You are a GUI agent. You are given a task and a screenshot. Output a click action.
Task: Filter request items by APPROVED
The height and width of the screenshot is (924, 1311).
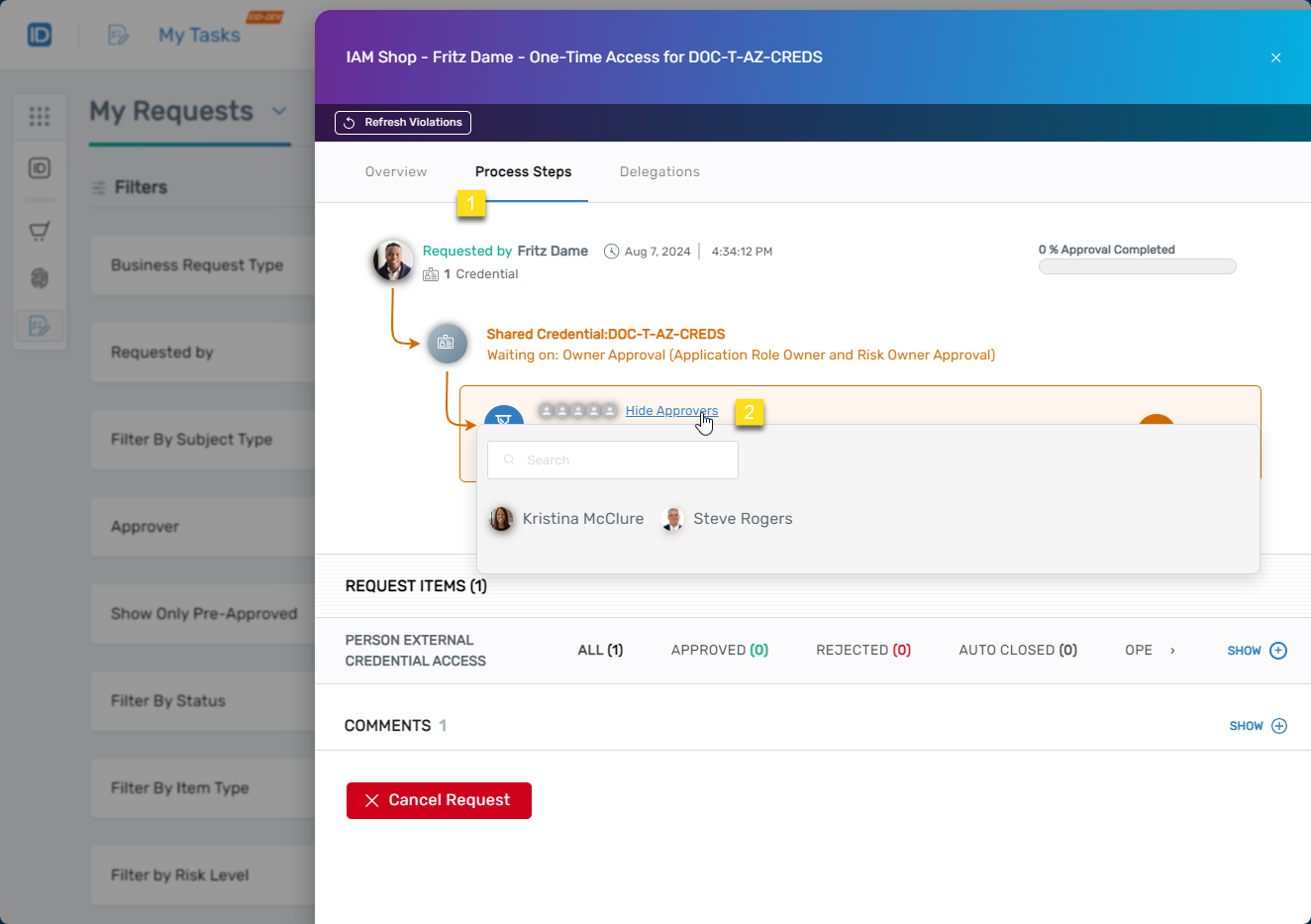click(719, 651)
